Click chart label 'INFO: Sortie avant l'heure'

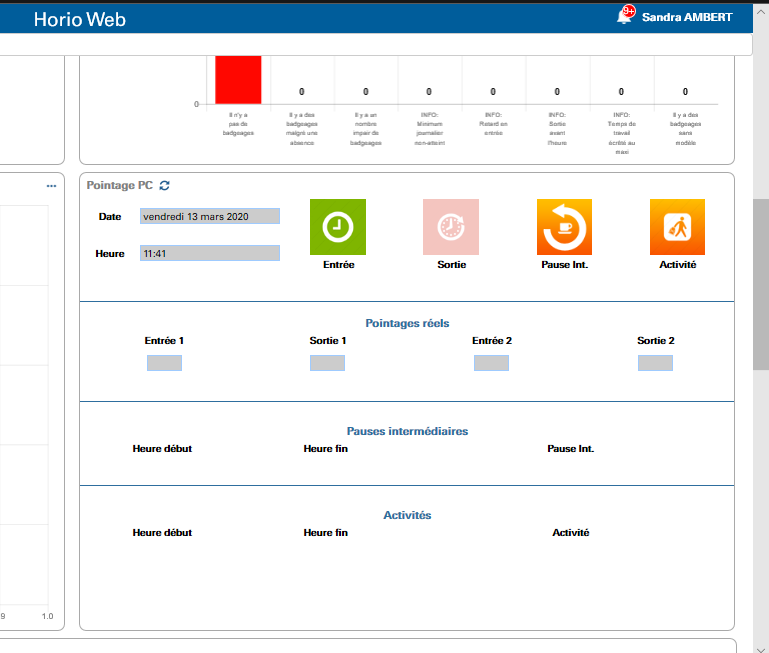[x=557, y=129]
